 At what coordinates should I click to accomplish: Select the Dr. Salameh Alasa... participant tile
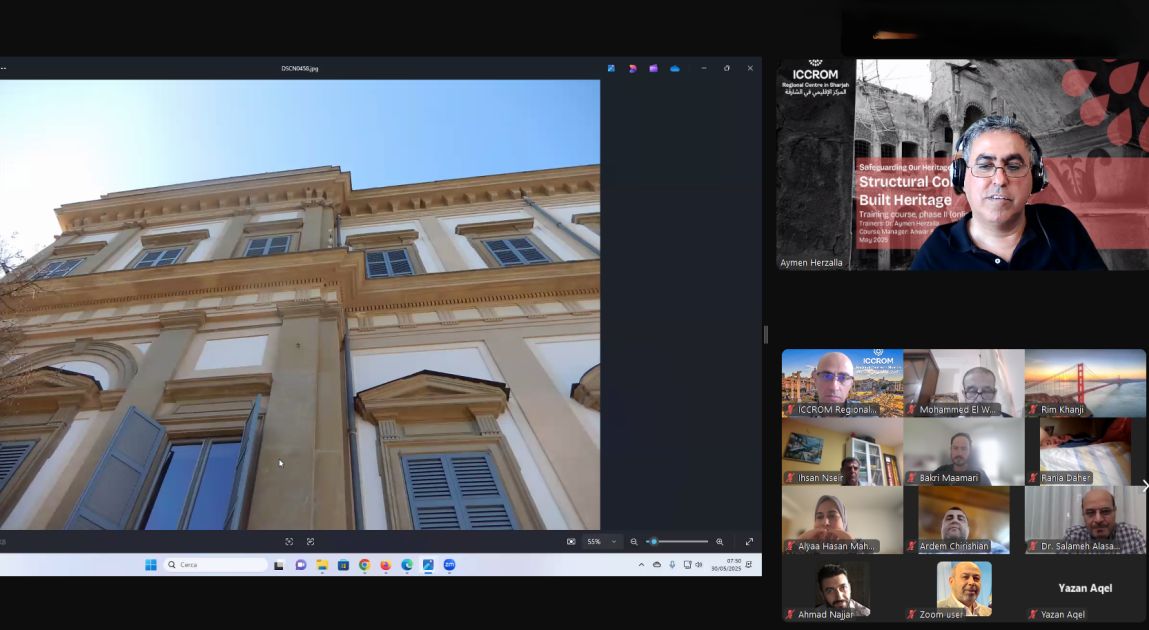(x=1085, y=520)
